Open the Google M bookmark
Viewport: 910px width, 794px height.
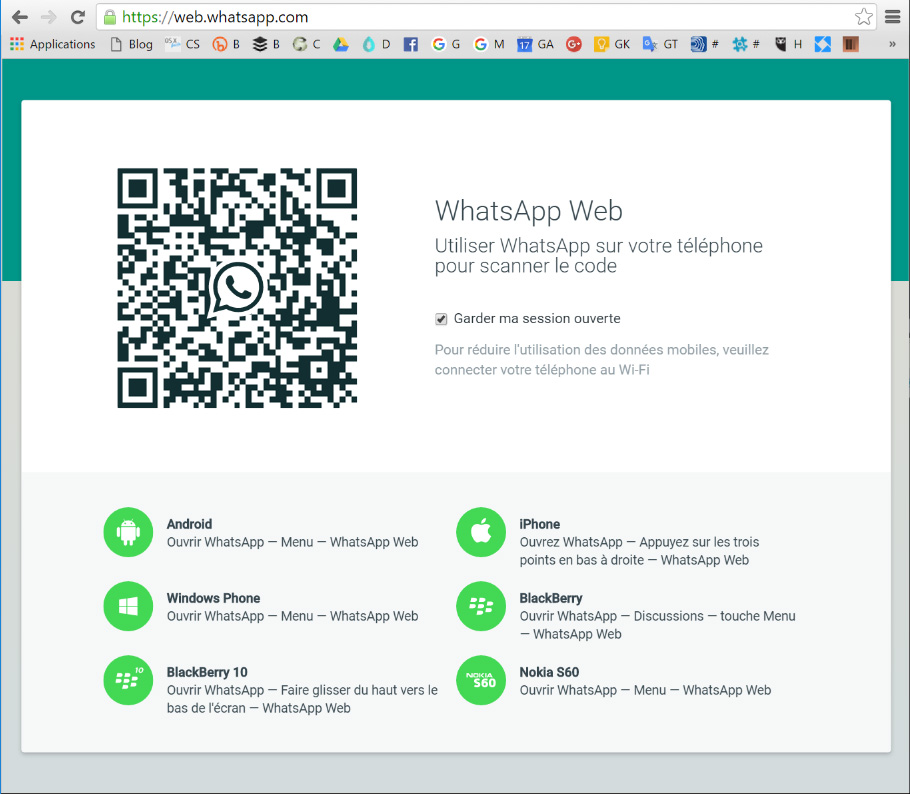point(489,44)
